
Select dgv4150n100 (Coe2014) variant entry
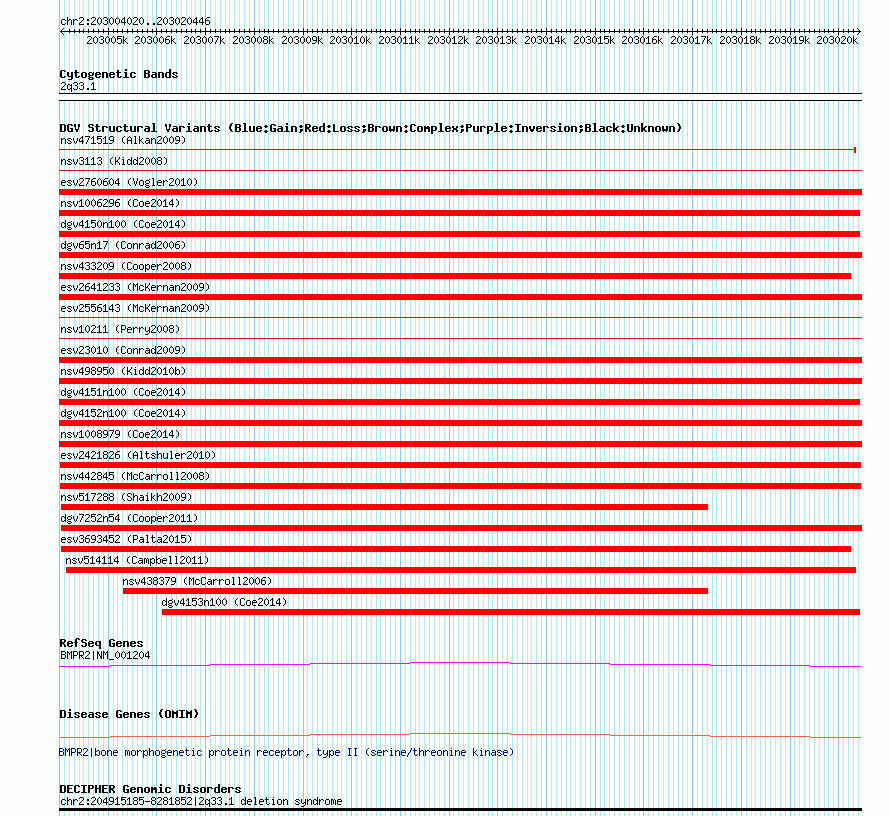click(123, 224)
